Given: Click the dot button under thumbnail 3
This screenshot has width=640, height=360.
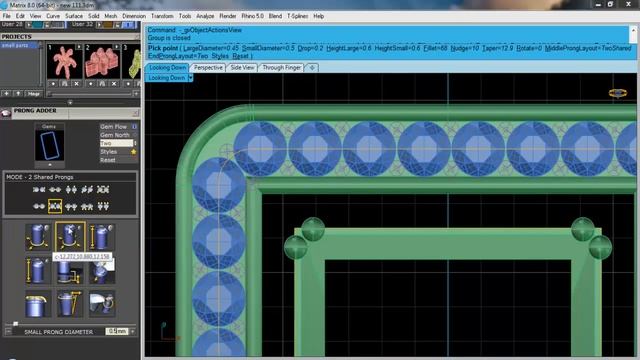Looking at the screenshot, I should click(128, 84).
